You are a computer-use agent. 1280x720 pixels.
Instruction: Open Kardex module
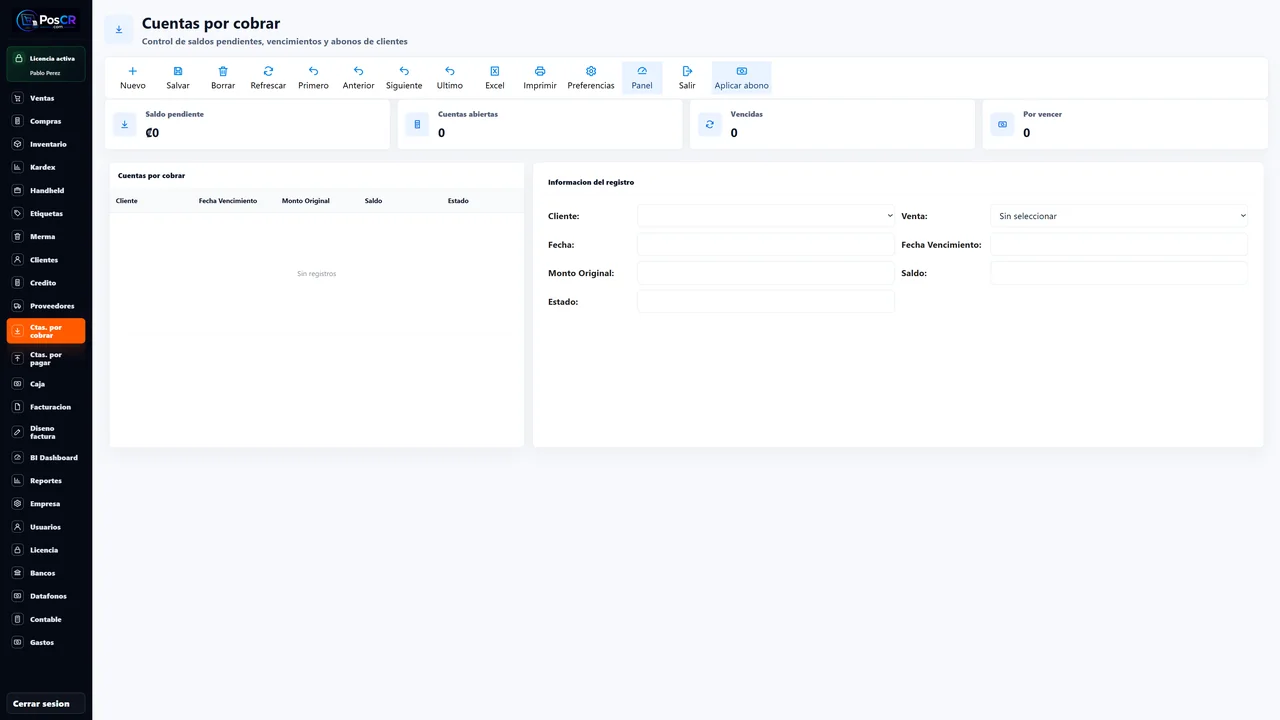46,167
